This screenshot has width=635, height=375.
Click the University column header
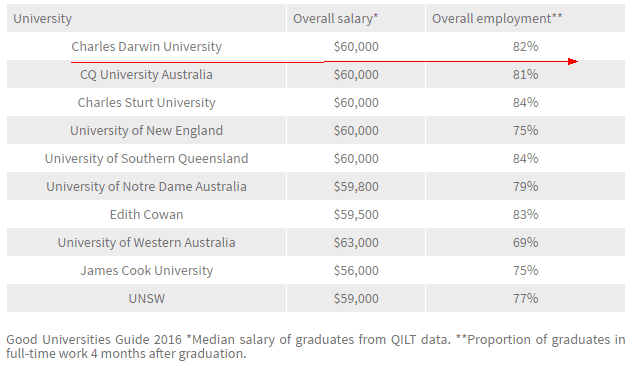click(146, 18)
